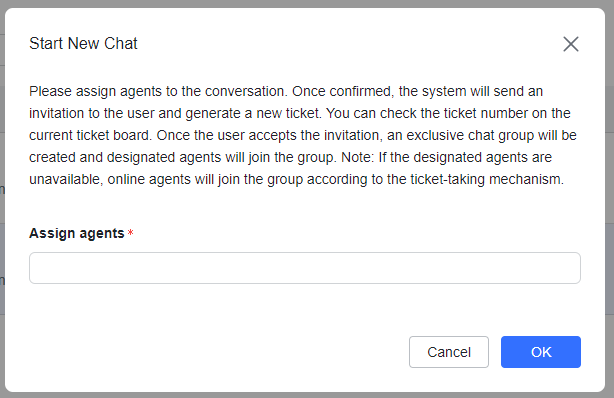The image size is (614, 398).
Task: Close the Start New Chat dialog
Action: (x=571, y=44)
